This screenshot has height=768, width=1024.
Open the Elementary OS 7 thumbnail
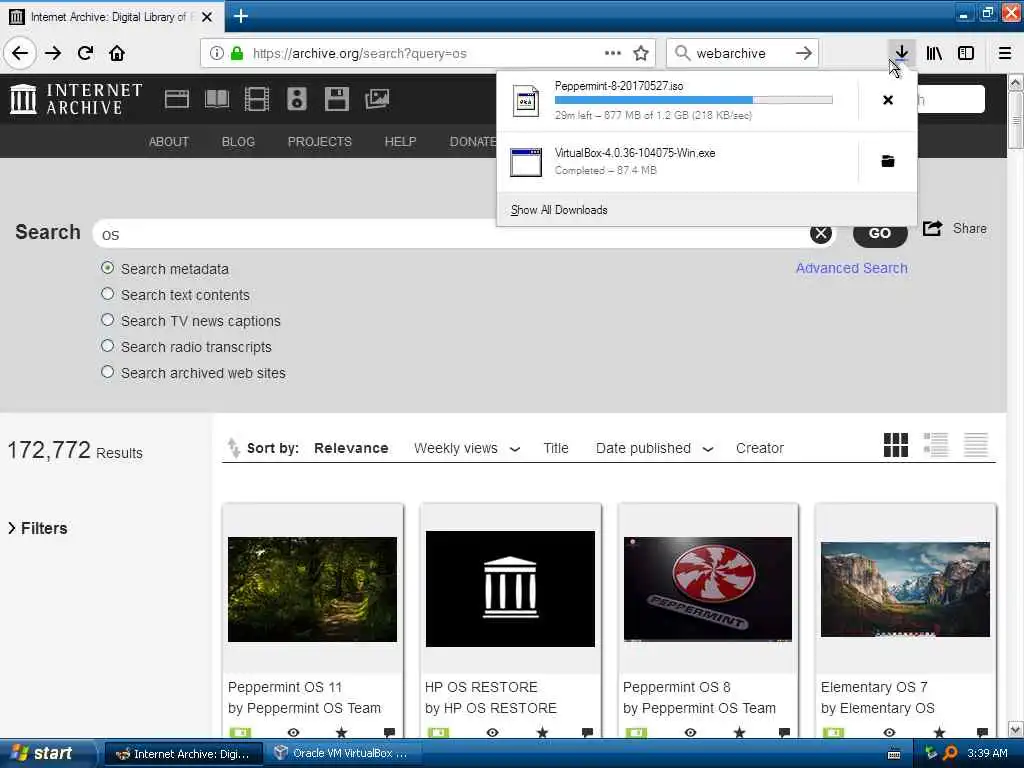[905, 589]
